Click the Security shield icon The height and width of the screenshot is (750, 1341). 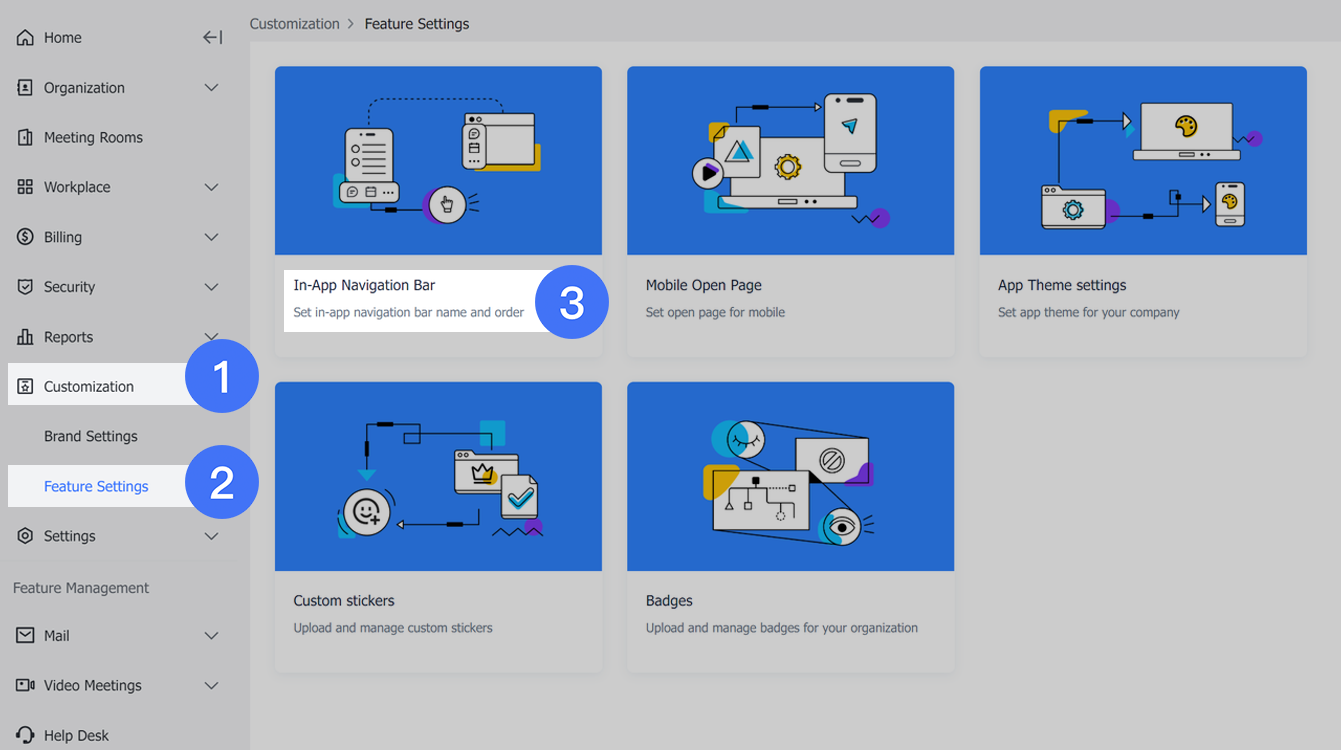(23, 287)
